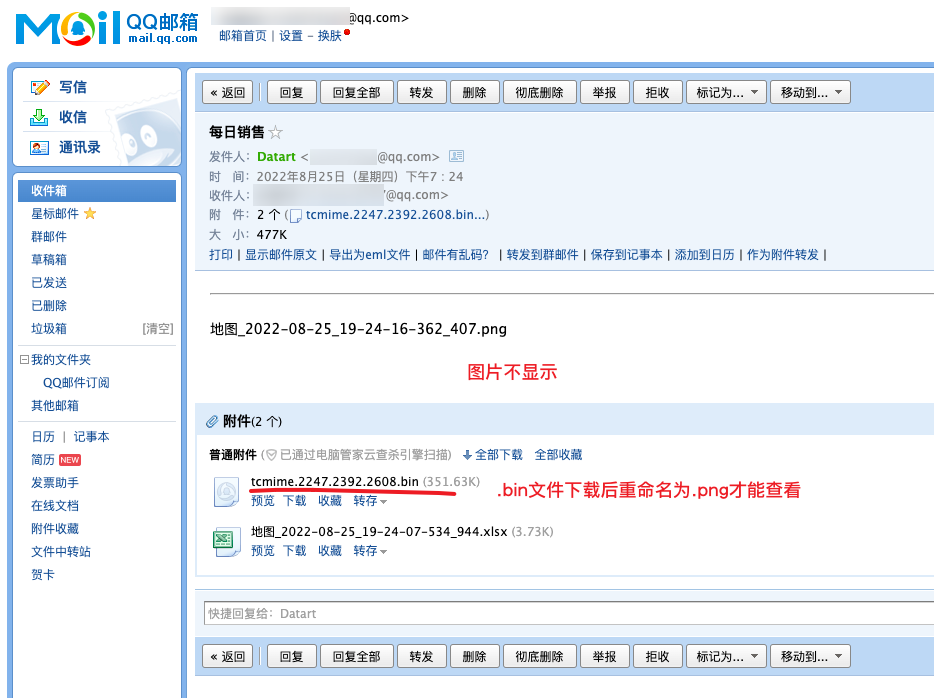Open 日历 link in sidebar
Screen dimensions: 934x698
[43, 437]
